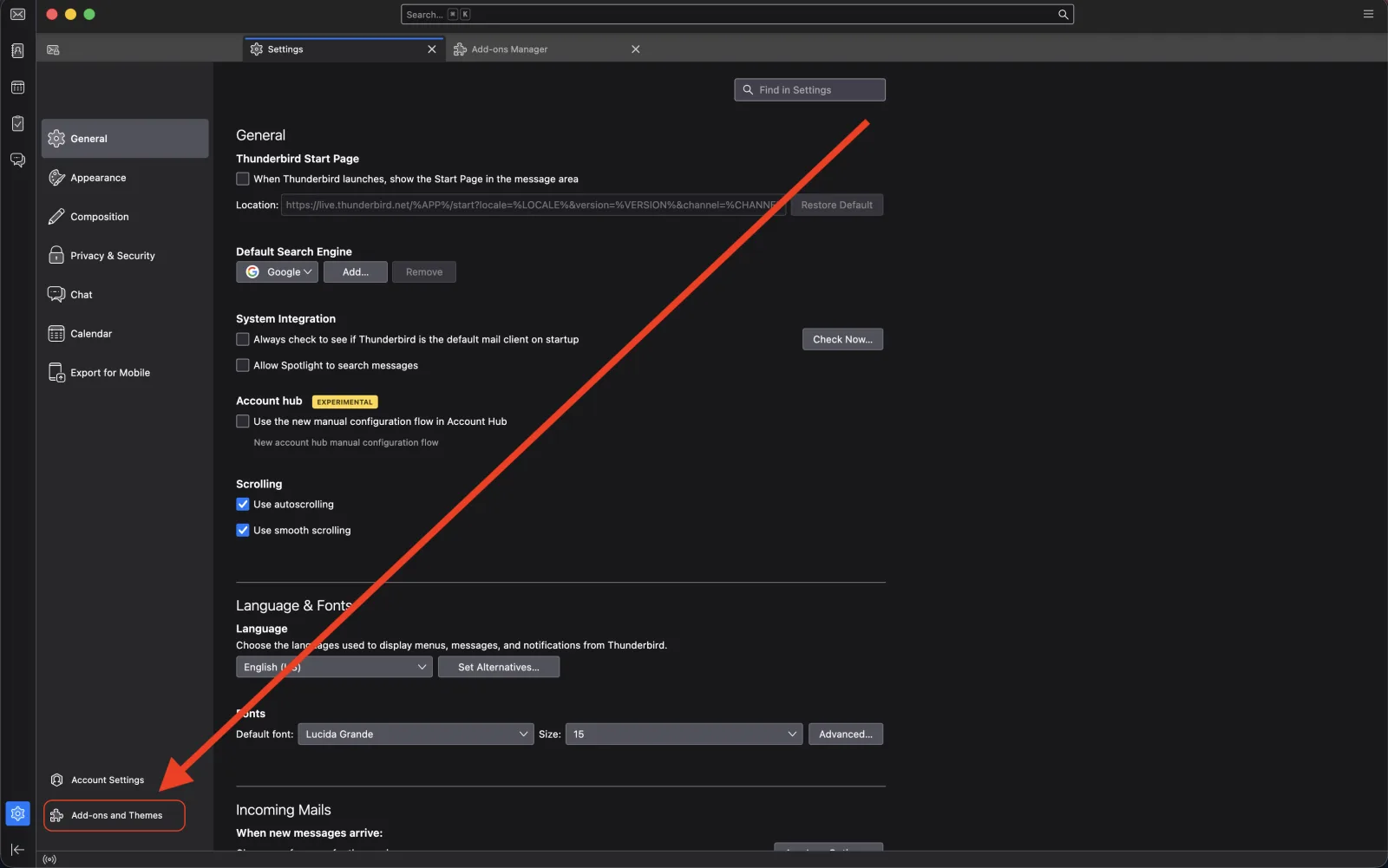Open the Mail space icon
Image resolution: width=1388 pixels, height=868 pixels.
coord(17,14)
